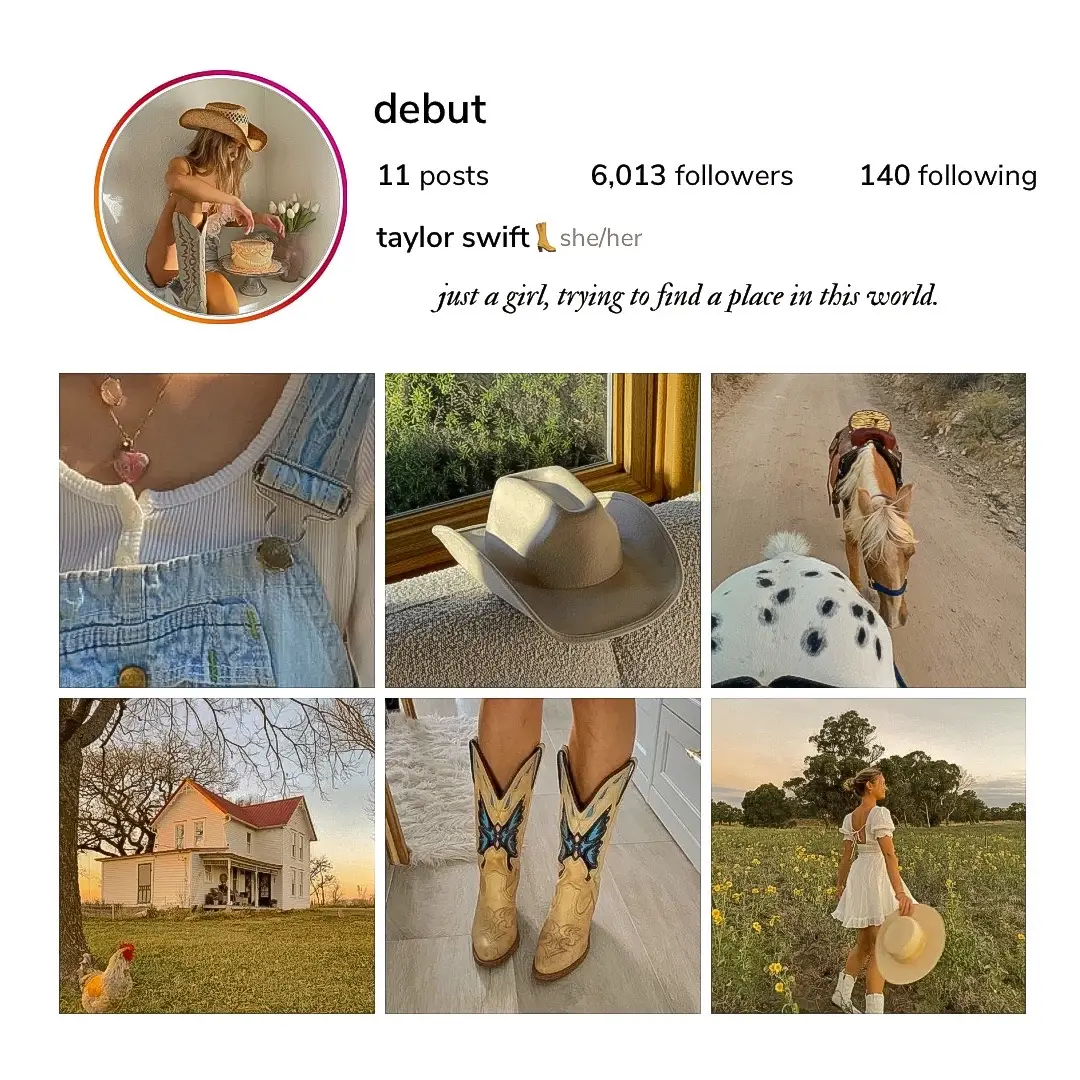Click the italic bio quote text

tap(685, 297)
